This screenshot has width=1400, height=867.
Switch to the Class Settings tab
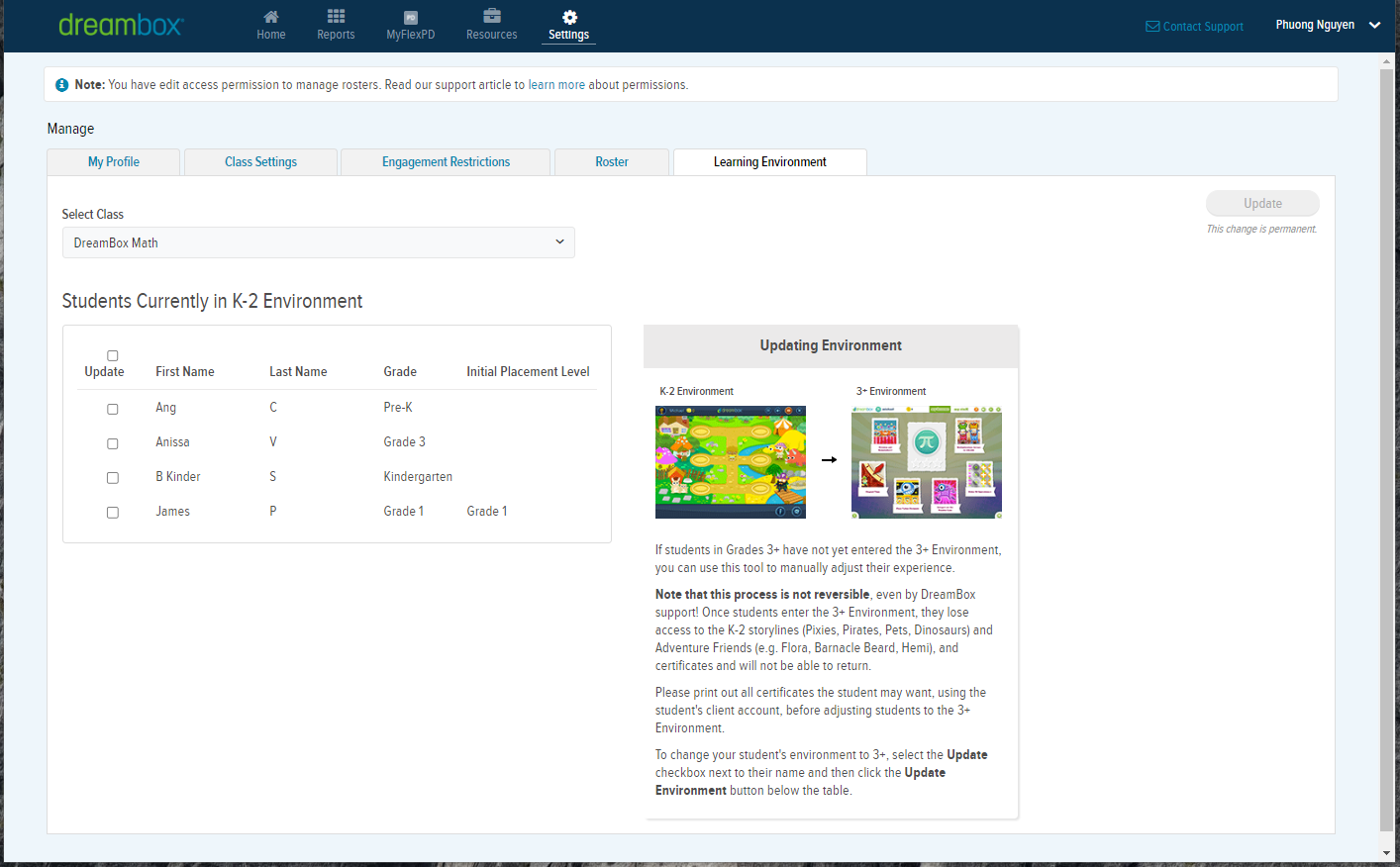(260, 162)
